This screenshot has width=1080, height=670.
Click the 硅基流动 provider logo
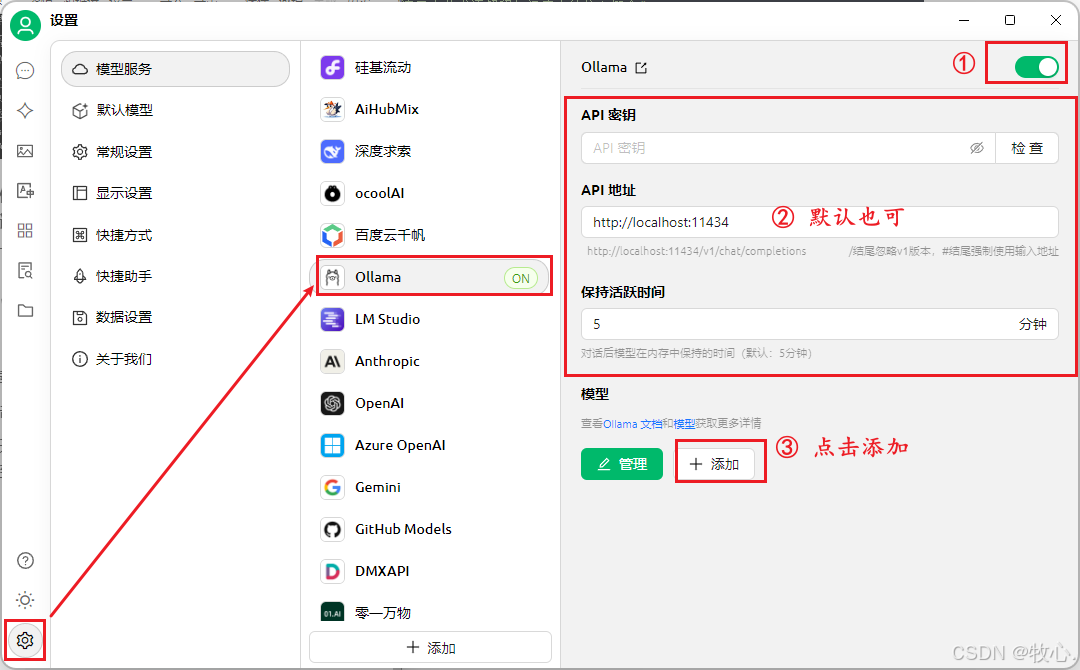(333, 67)
